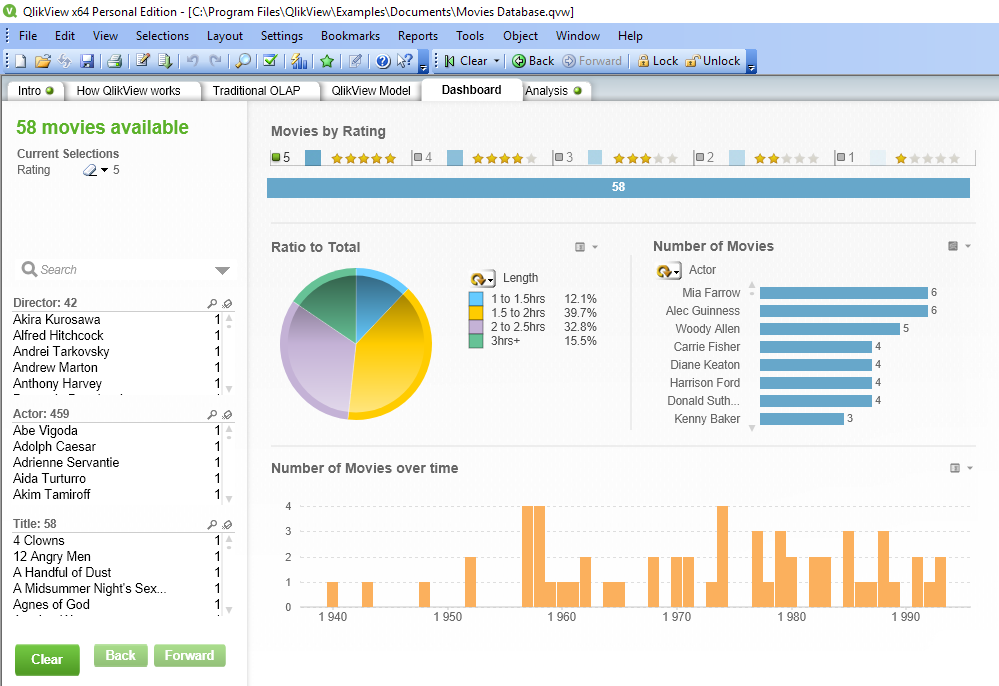
Task: Click the 1 to 1.5hrs legend color swatch
Action: click(476, 299)
